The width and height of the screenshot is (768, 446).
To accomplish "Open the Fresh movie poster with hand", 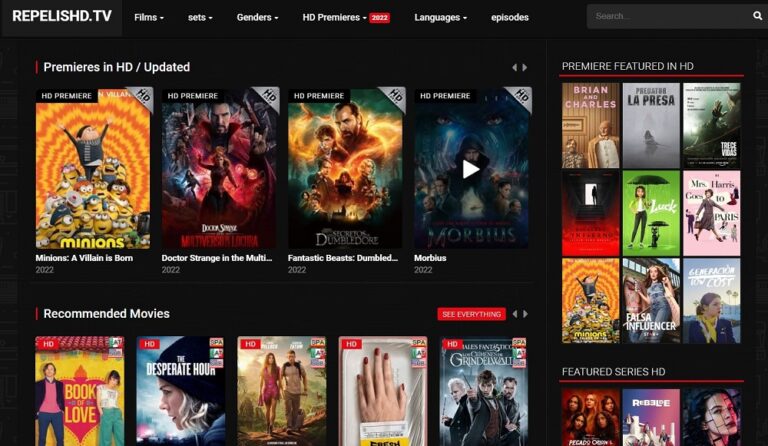I will (383, 391).
